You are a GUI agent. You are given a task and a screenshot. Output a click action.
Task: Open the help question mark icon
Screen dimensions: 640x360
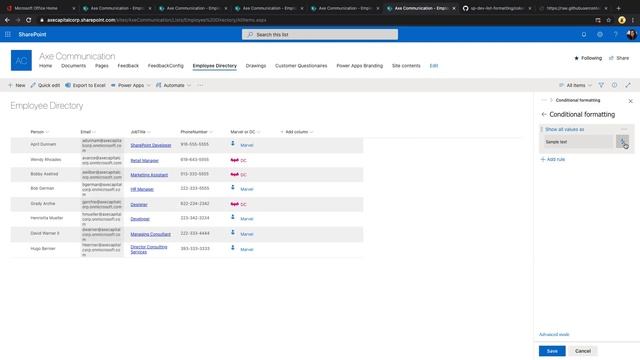click(616, 35)
